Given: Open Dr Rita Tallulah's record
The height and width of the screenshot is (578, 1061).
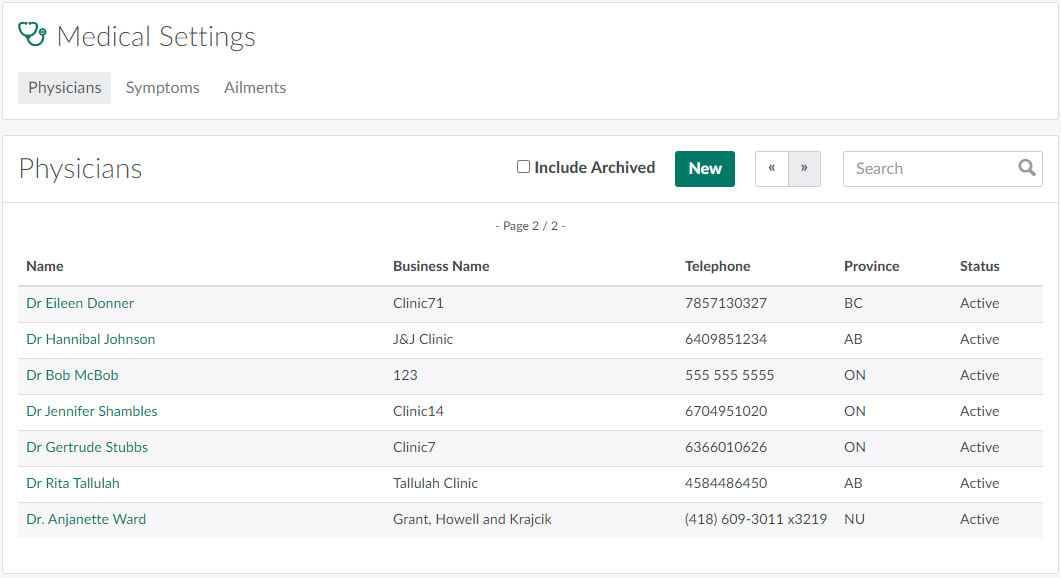Looking at the screenshot, I should click(73, 483).
